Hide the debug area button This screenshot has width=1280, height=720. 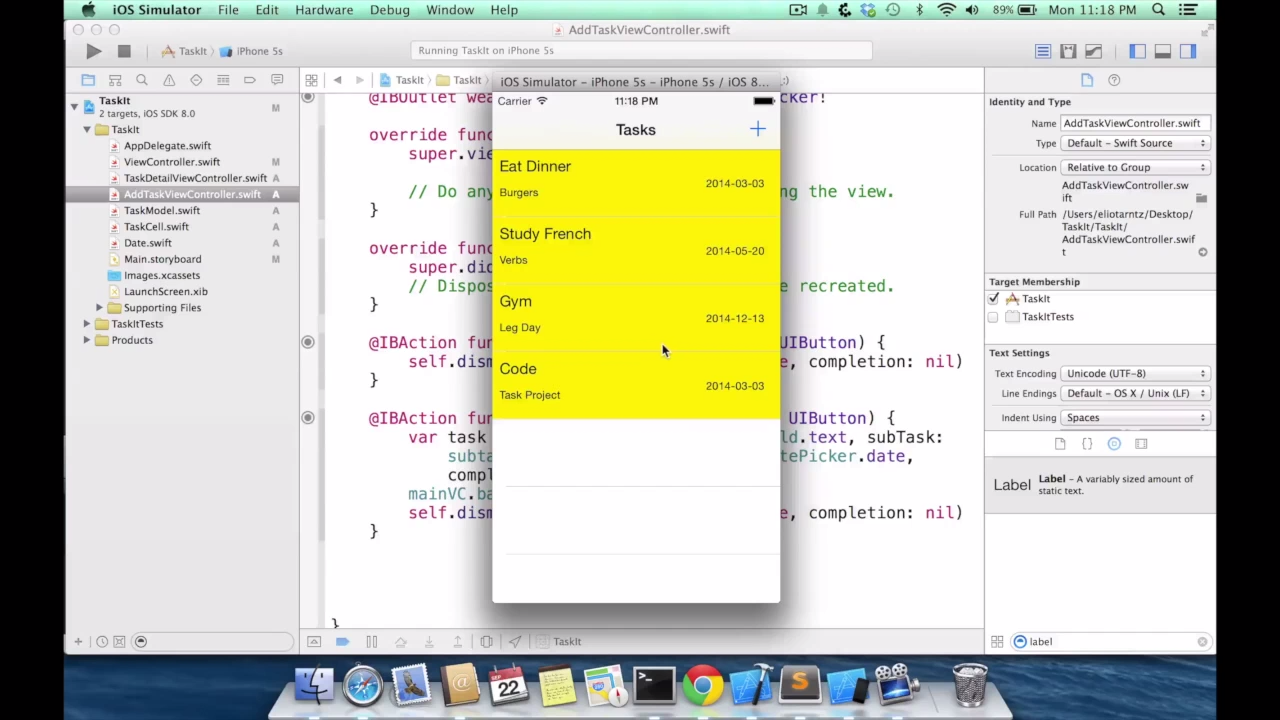[314, 642]
